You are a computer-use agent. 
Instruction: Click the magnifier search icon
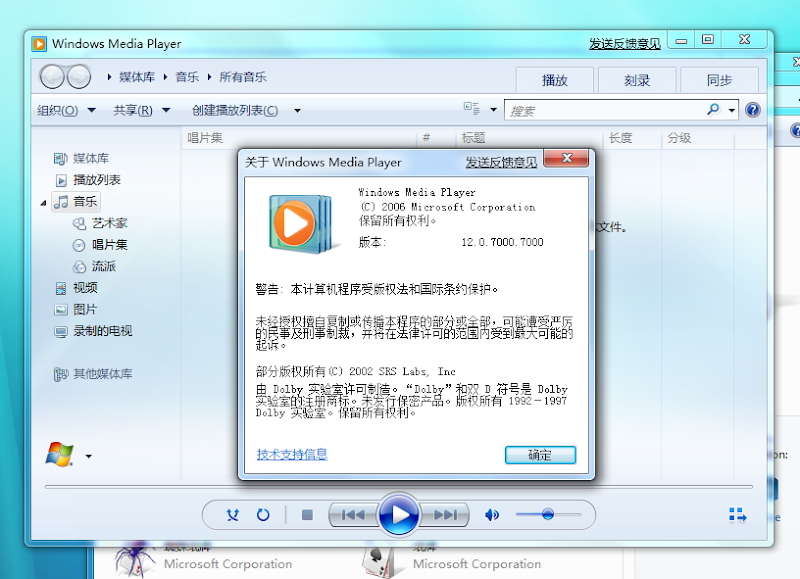[713, 109]
